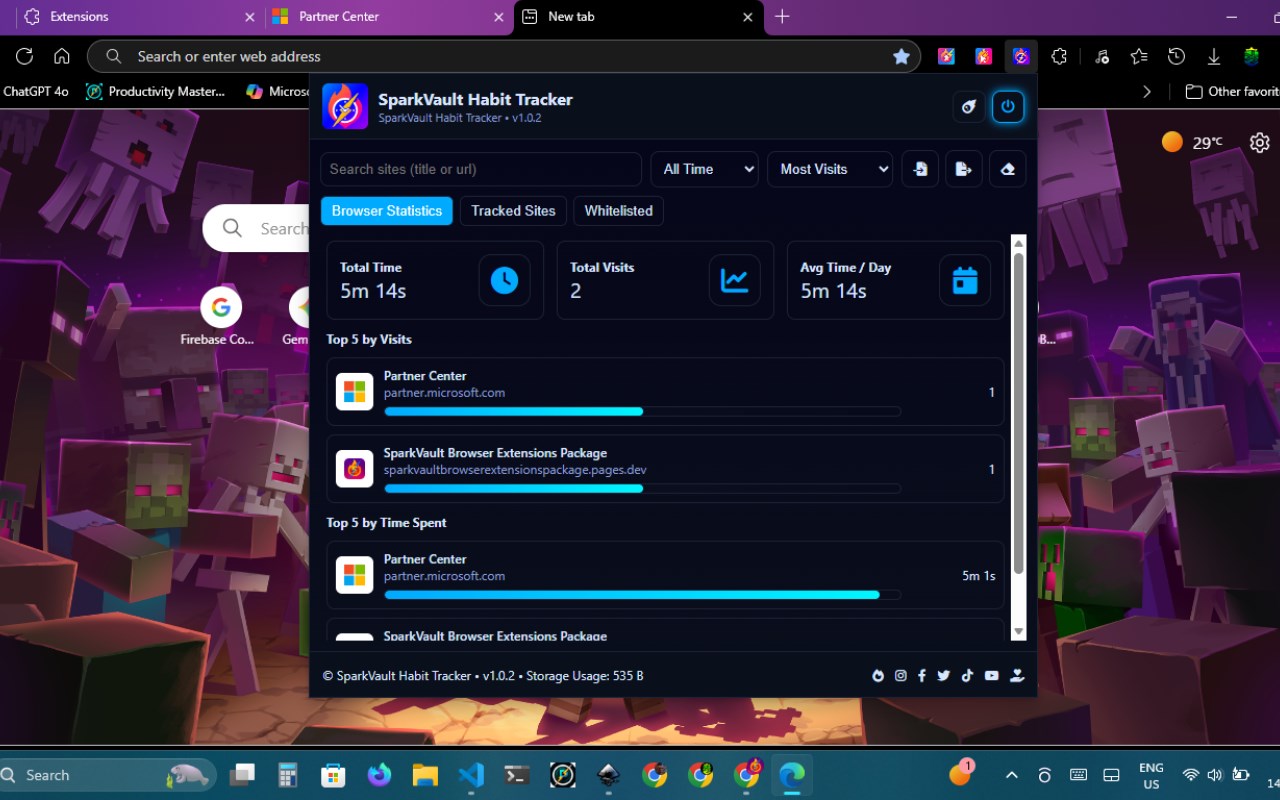This screenshot has width=1280, height=800.
Task: Click the comet icon in SparkVault header
Action: point(968,106)
